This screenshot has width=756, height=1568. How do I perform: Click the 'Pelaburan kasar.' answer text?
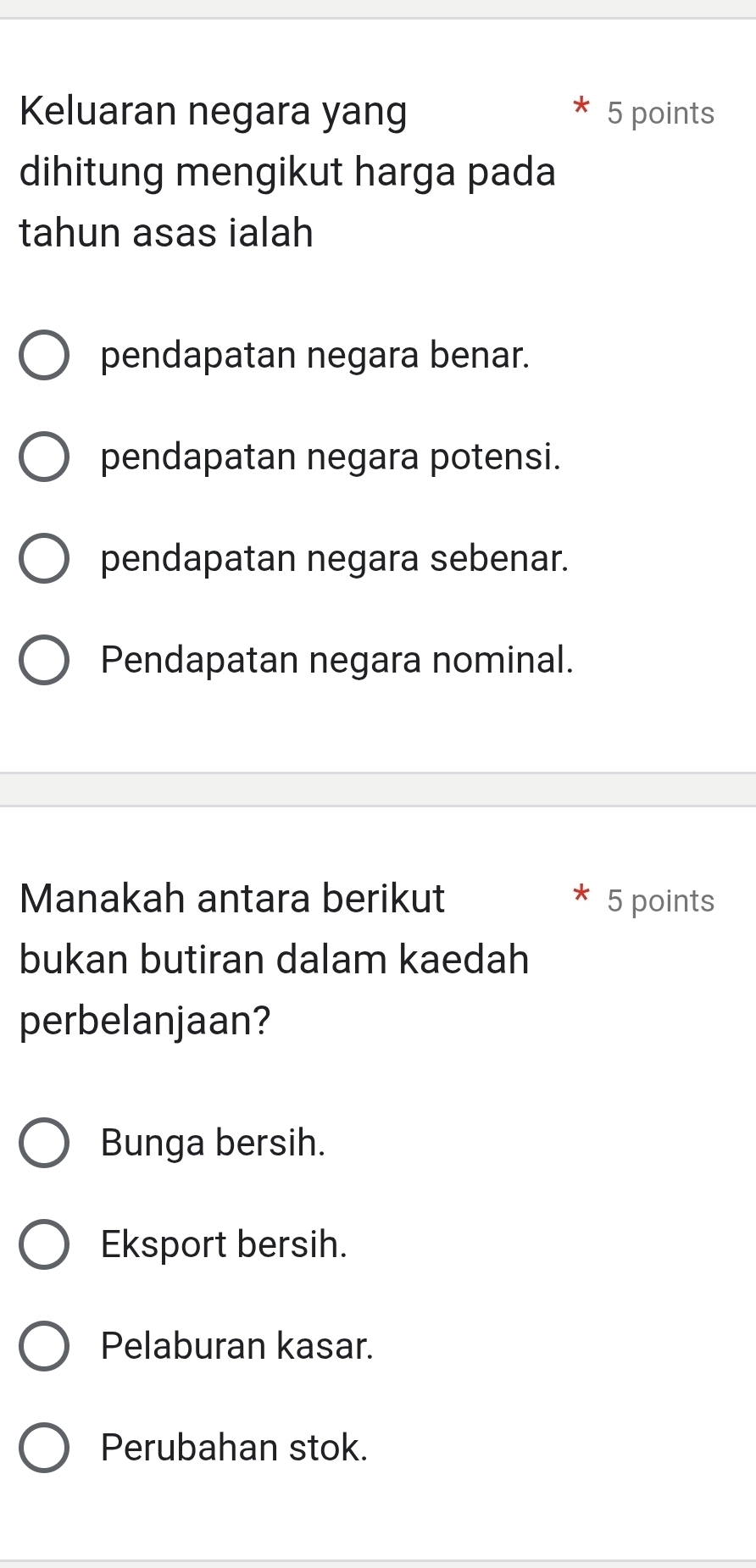237,1346
